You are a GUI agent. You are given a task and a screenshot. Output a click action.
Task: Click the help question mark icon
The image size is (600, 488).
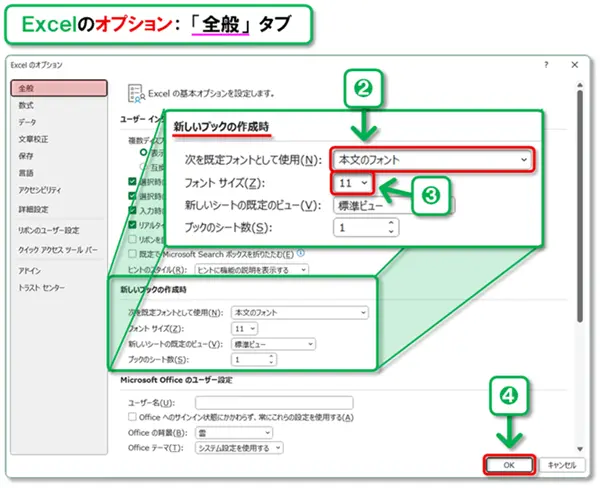coord(546,65)
